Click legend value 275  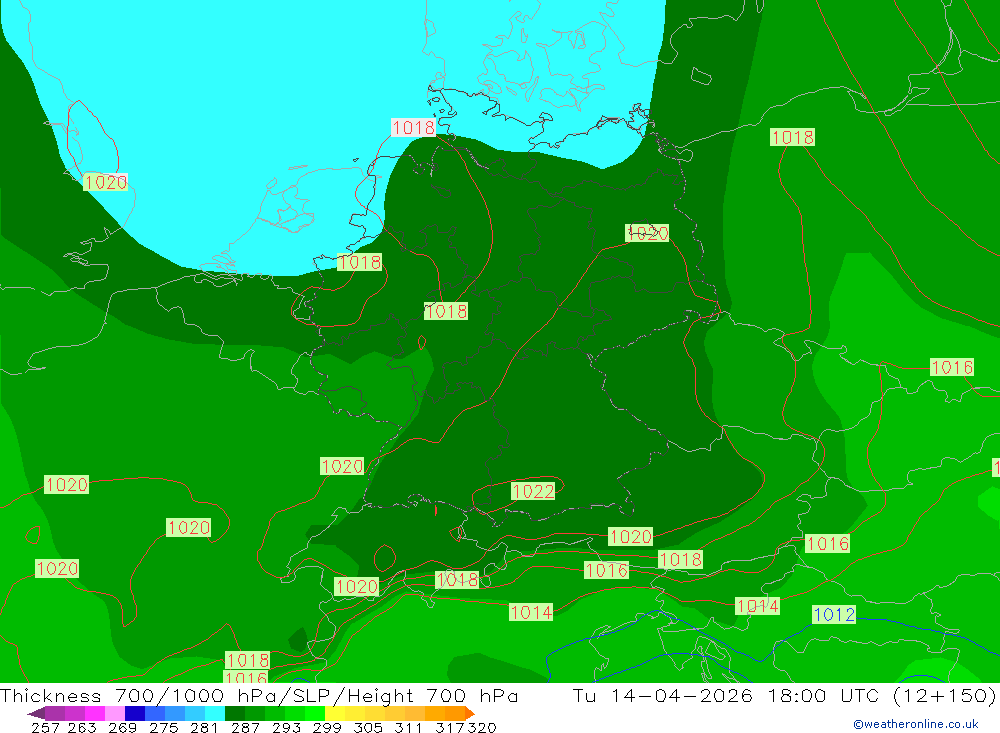coord(163,728)
